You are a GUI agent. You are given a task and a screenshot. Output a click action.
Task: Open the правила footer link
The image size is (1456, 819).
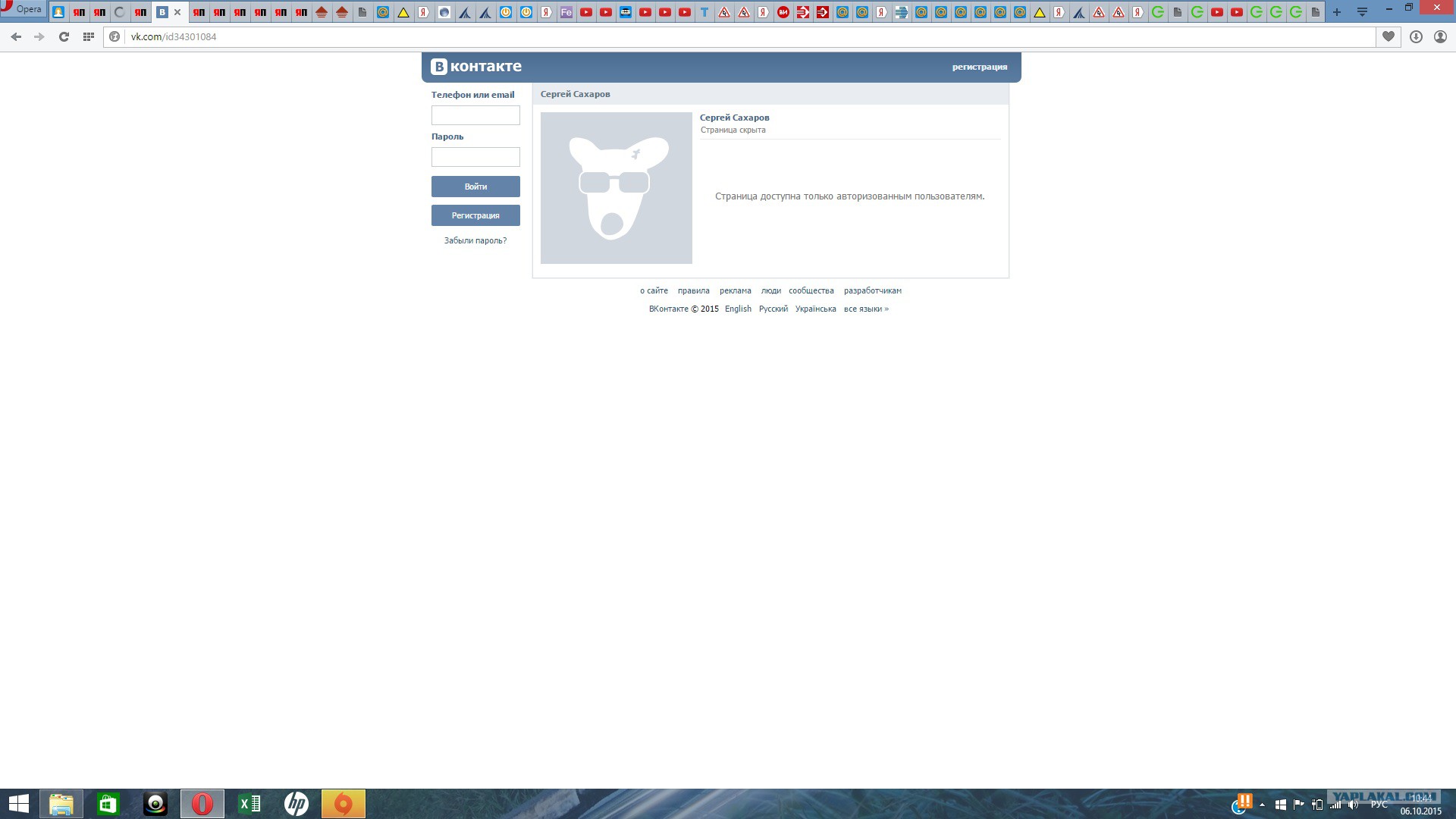pyautogui.click(x=694, y=290)
